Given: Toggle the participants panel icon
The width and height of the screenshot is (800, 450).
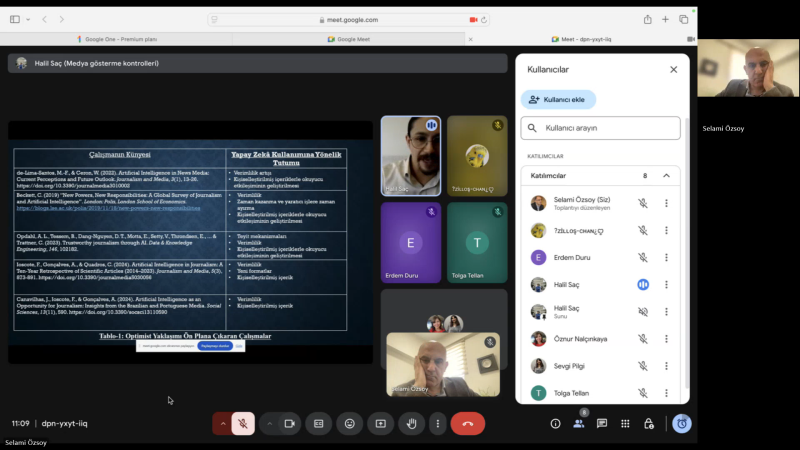Looking at the screenshot, I should pyautogui.click(x=579, y=423).
